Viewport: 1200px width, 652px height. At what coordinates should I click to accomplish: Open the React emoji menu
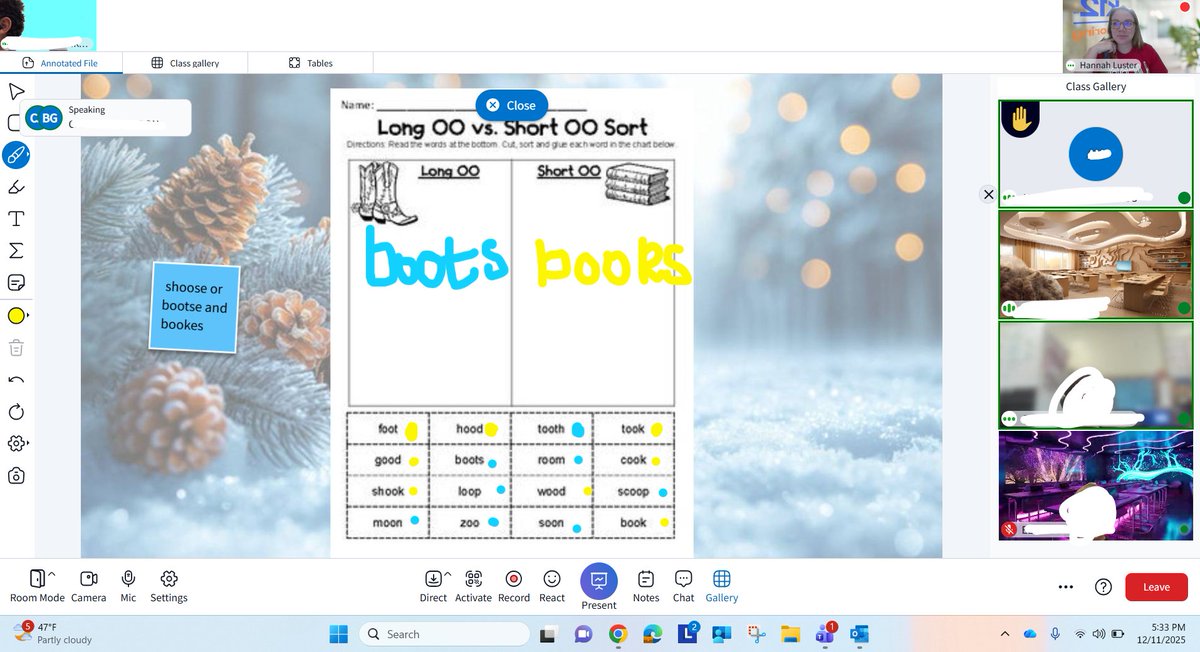552,586
